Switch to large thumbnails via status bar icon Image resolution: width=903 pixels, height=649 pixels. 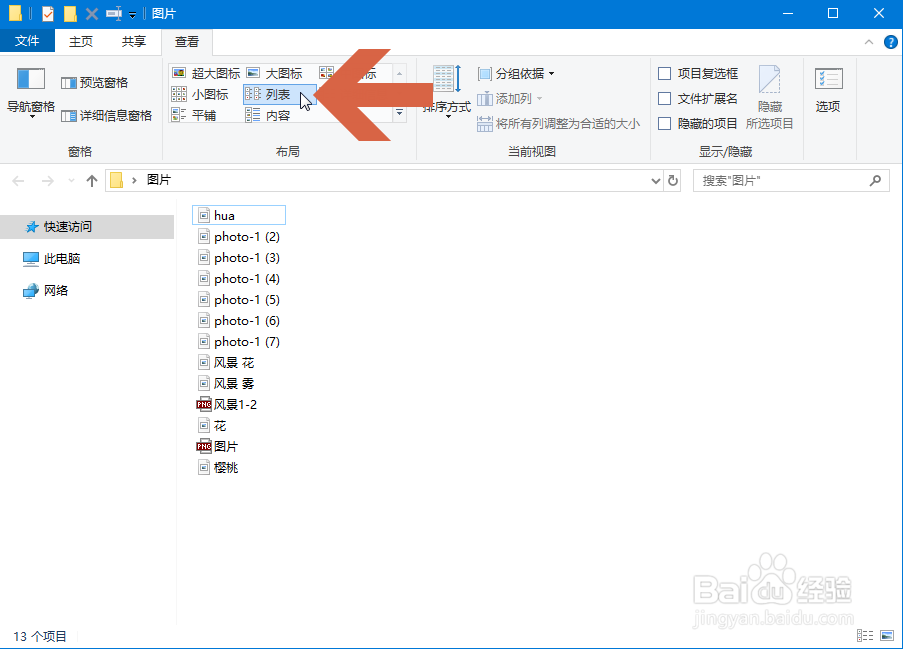887,635
